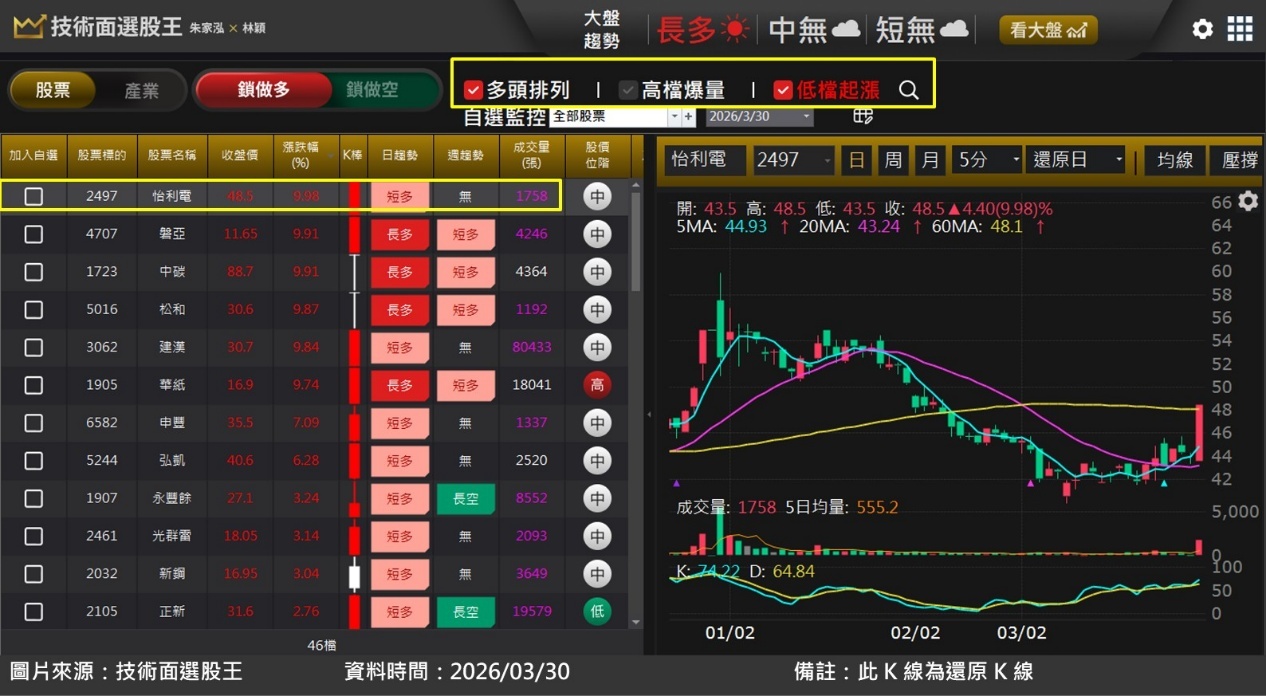Image resolution: width=1266 pixels, height=696 pixels.
Task: Tick the watchlist checkbox for 2105 正新
Action: point(34,611)
